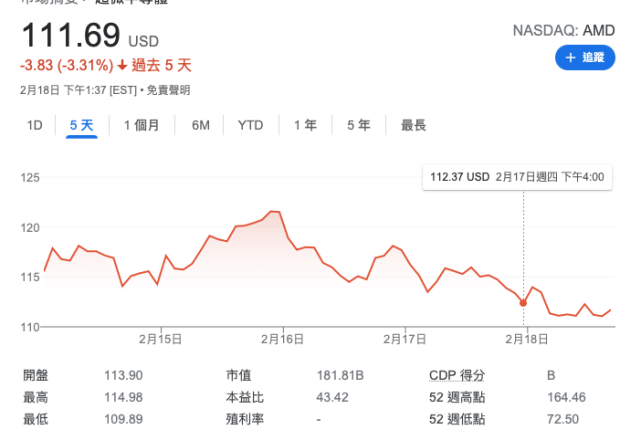
Task: Click the 2月18日 axis label
Action: (527, 339)
